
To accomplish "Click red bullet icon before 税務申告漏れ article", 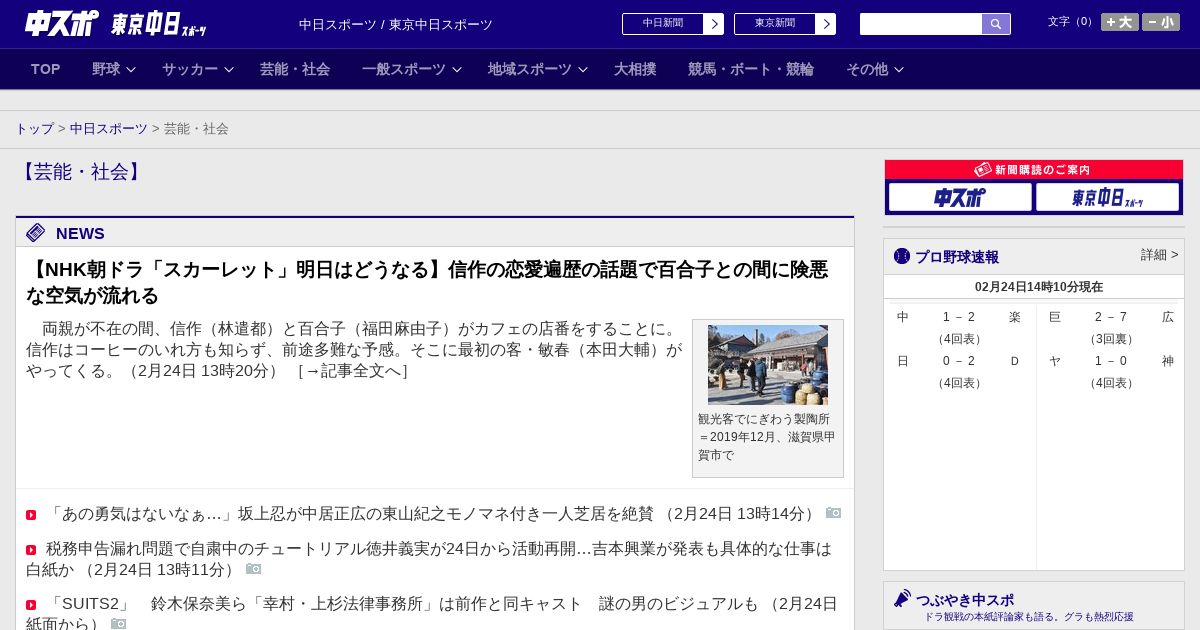I will 31,550.
